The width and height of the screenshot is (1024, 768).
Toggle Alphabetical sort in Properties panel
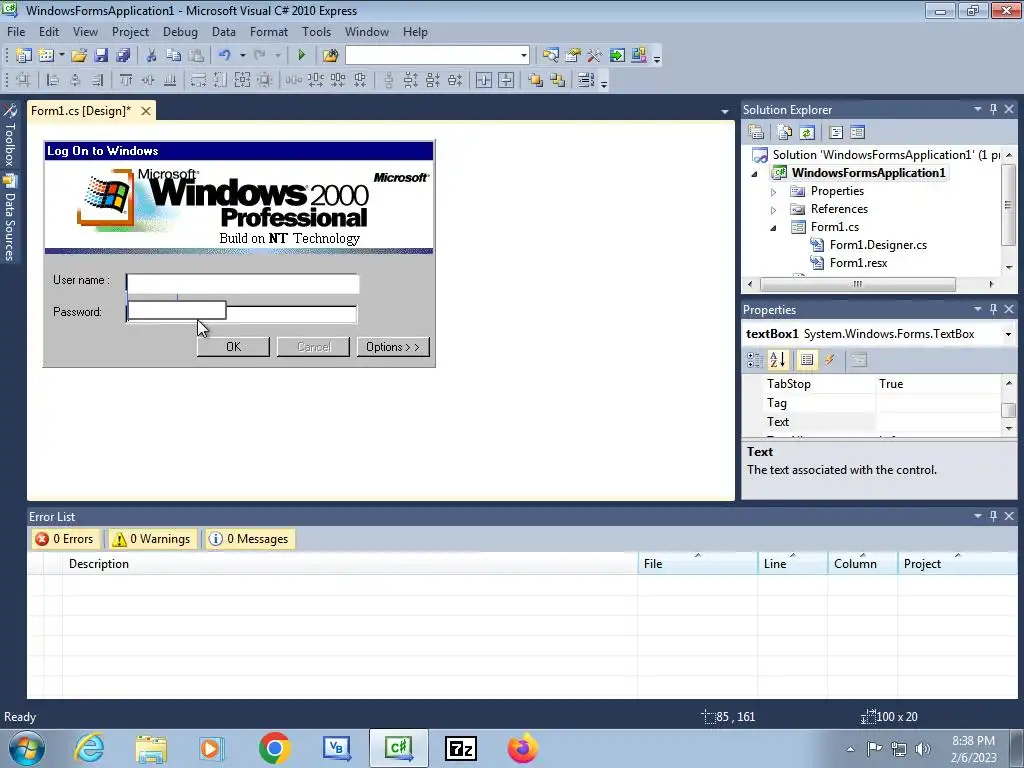(778, 360)
